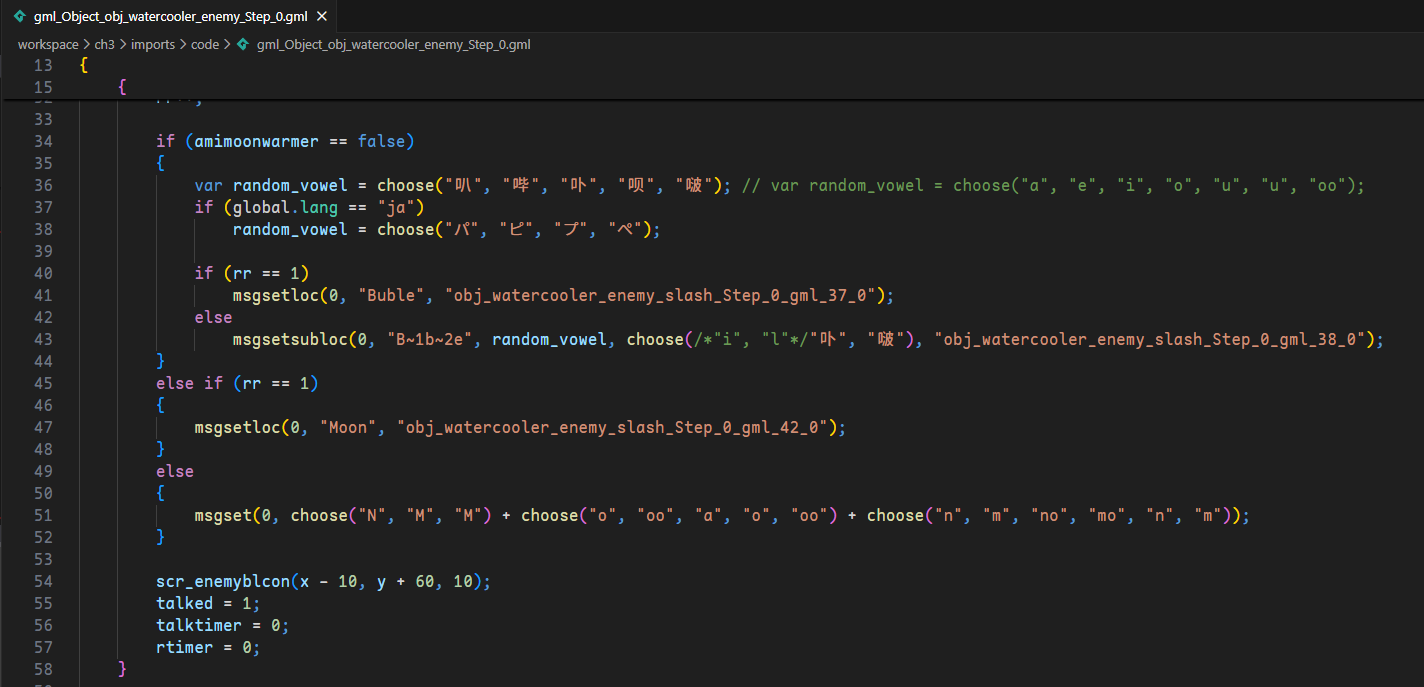Click the string ending in gml_42_0
Screen dimensions: 1424x687
click(x=611, y=427)
